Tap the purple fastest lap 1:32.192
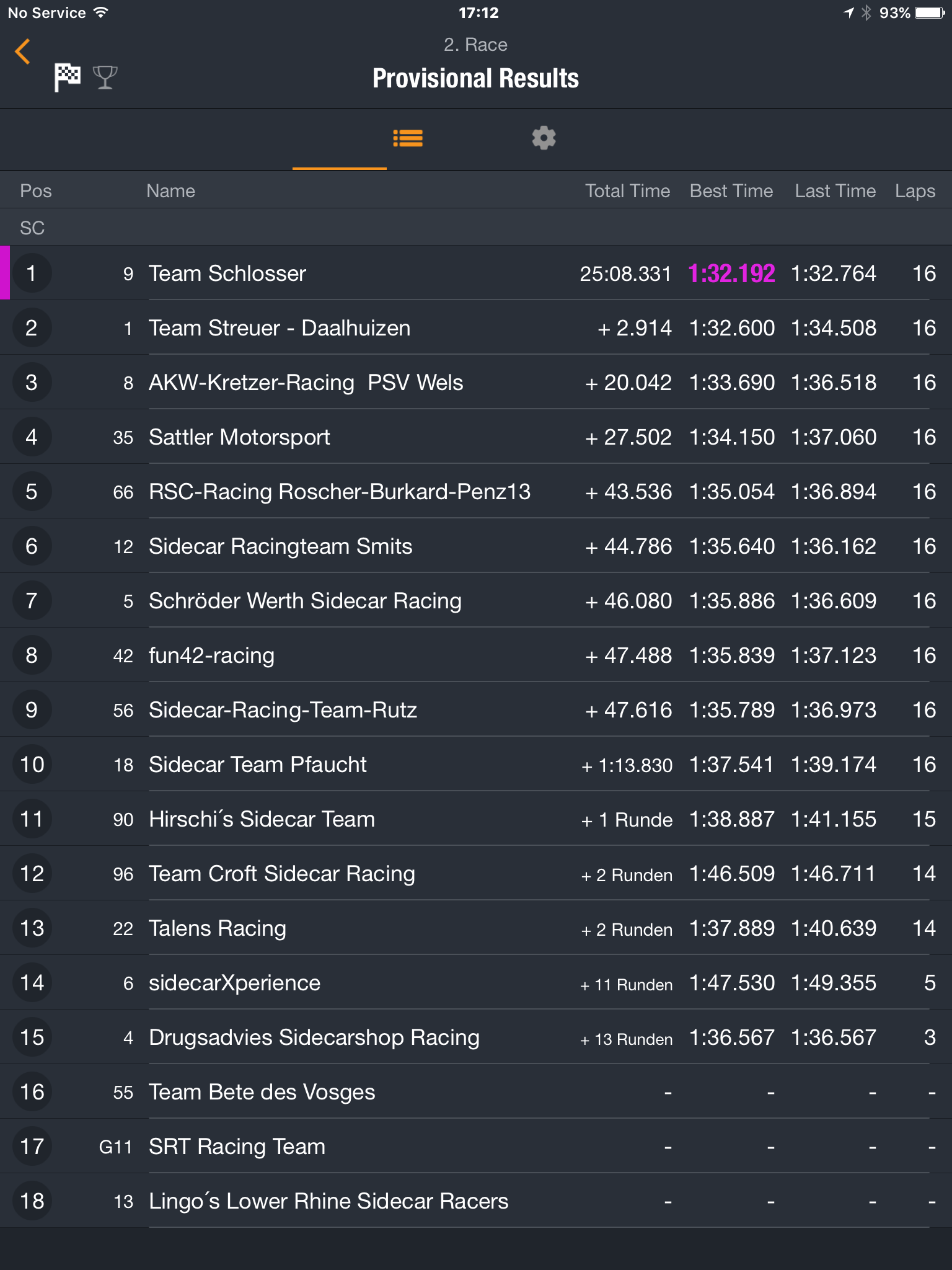This screenshot has height=1270, width=952. pos(731,273)
